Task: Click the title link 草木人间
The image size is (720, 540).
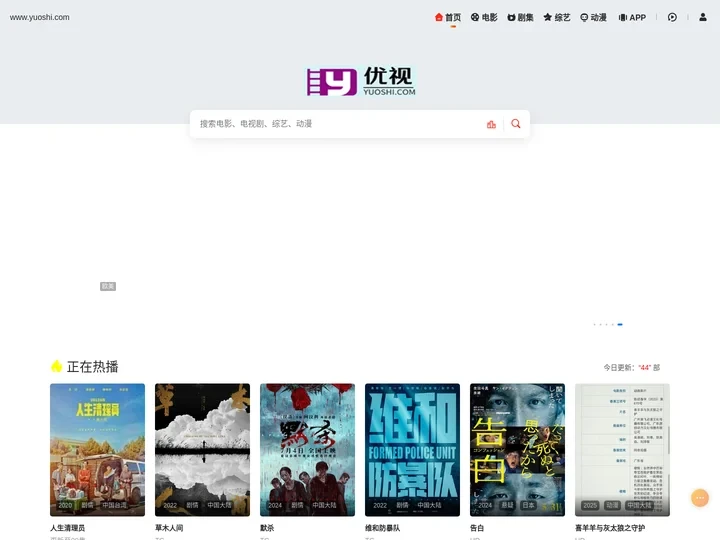Action: click(169, 528)
